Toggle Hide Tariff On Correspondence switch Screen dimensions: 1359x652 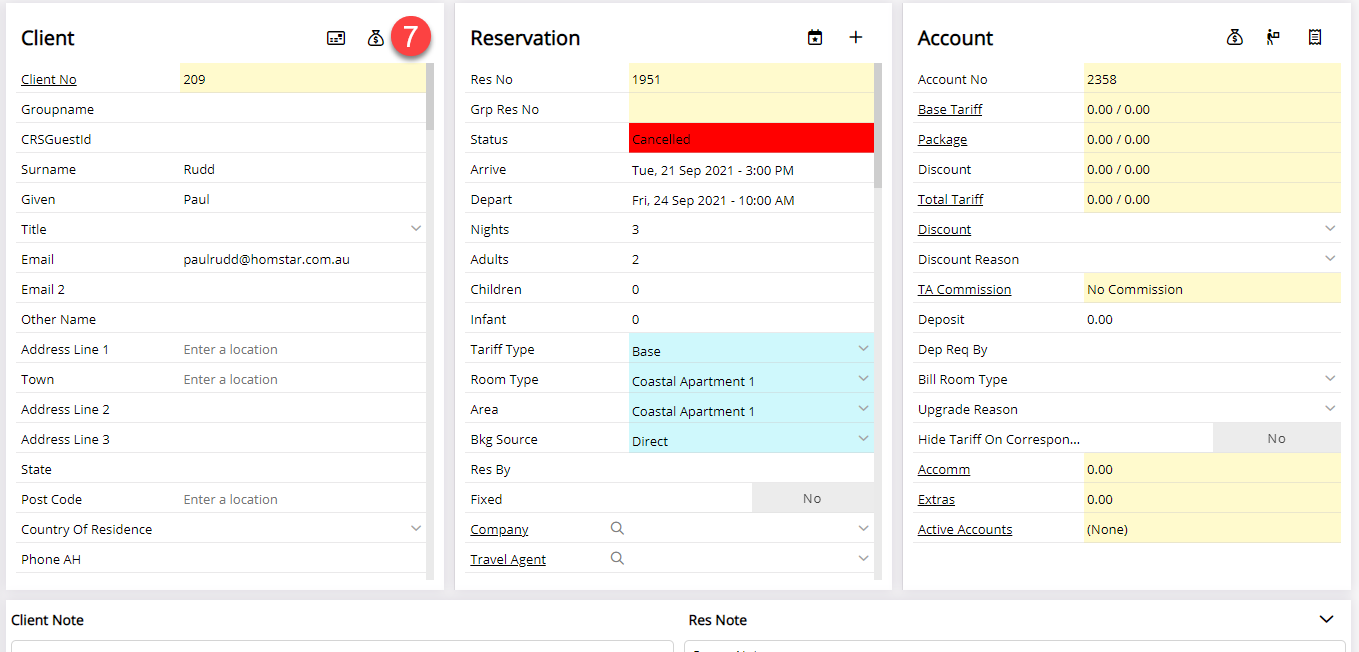click(1276, 439)
